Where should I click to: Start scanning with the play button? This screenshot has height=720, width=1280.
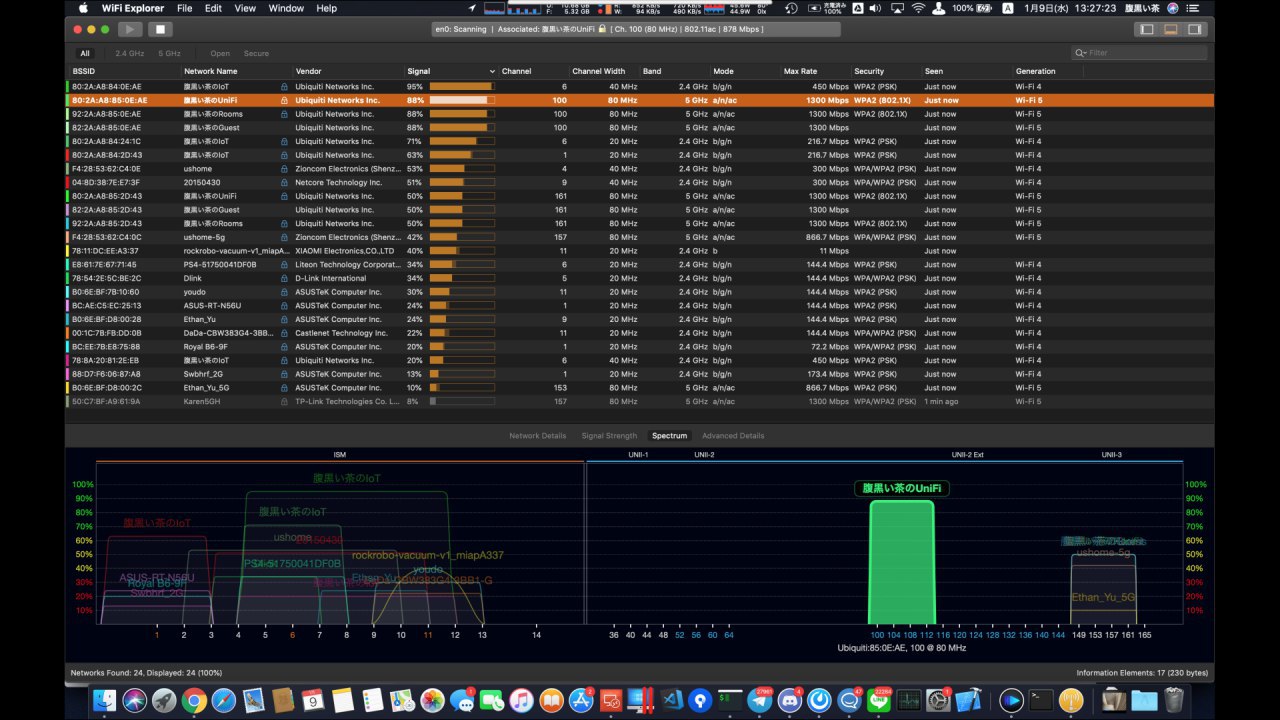pos(131,30)
